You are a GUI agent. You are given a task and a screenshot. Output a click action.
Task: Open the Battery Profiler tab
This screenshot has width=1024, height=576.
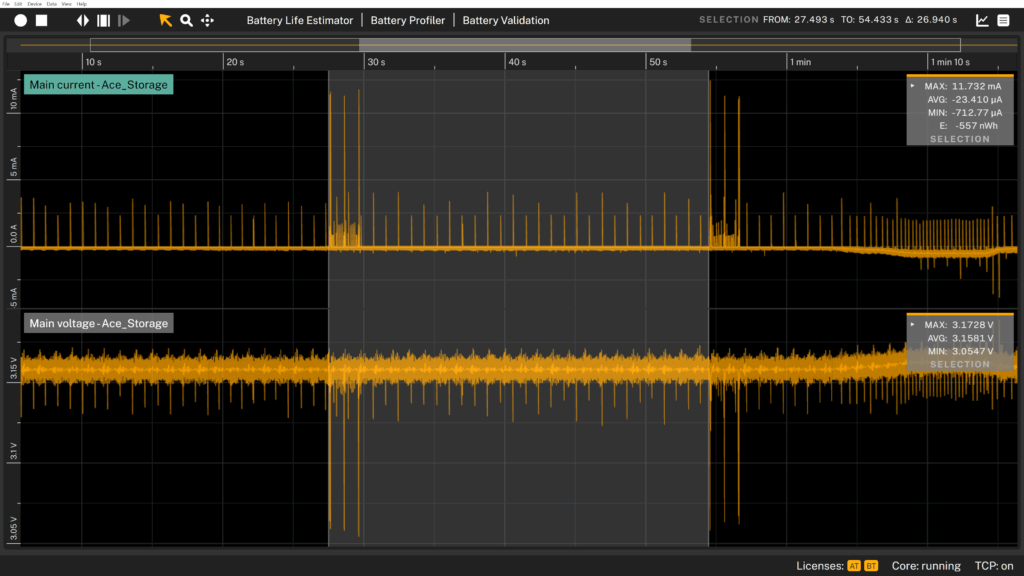pos(408,20)
